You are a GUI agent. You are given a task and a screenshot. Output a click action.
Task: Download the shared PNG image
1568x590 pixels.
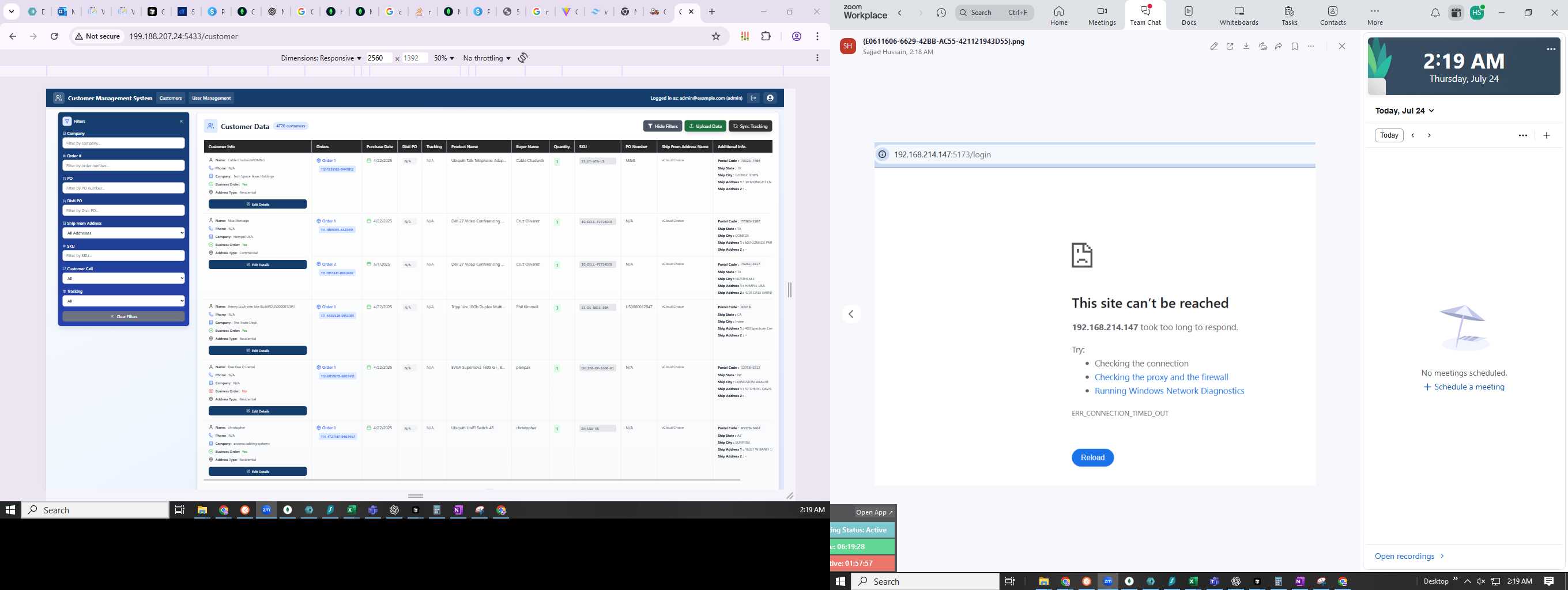coord(1246,46)
